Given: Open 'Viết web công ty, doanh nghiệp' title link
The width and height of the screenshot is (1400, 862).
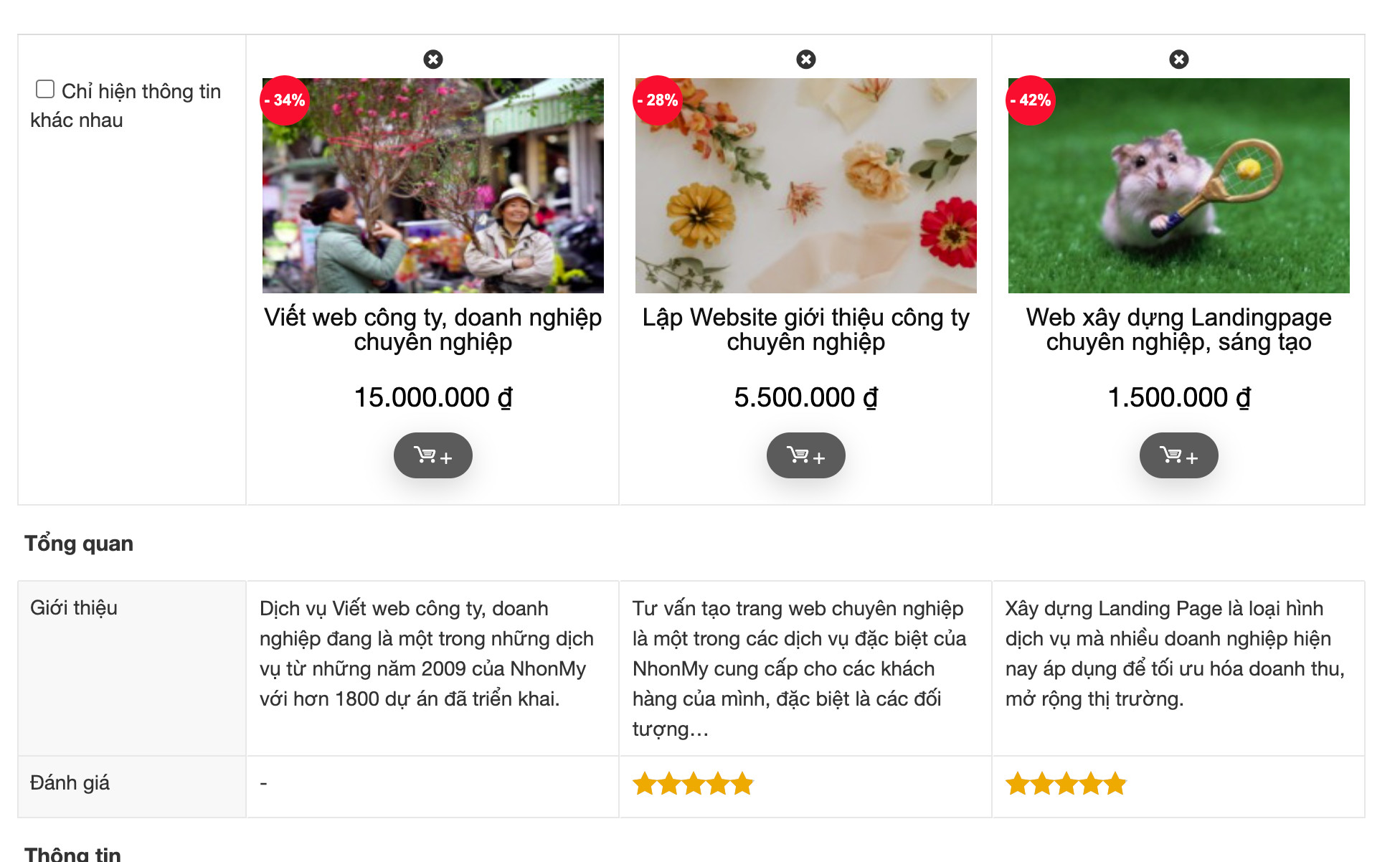Looking at the screenshot, I should pyautogui.click(x=433, y=329).
